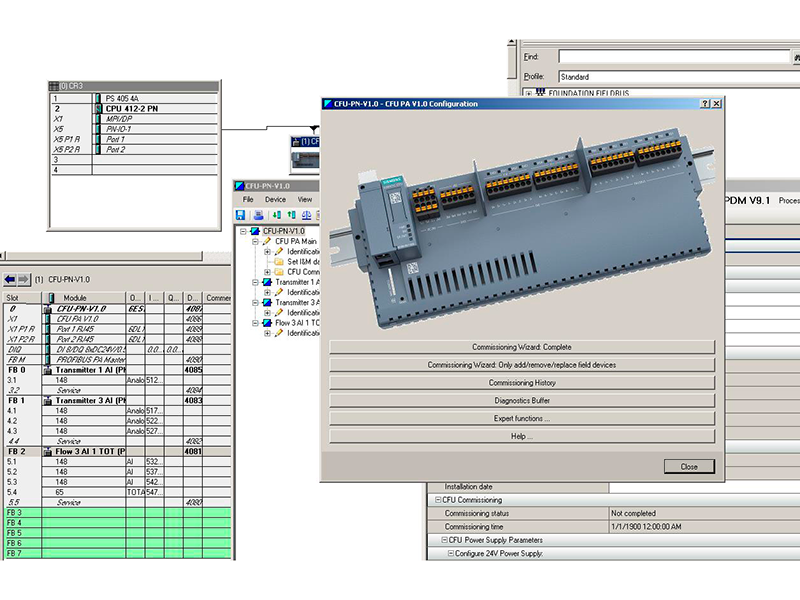Image resolution: width=800 pixels, height=600 pixels.
Task: Expand the CFU Commissioning folder in tree
Action: 267,272
